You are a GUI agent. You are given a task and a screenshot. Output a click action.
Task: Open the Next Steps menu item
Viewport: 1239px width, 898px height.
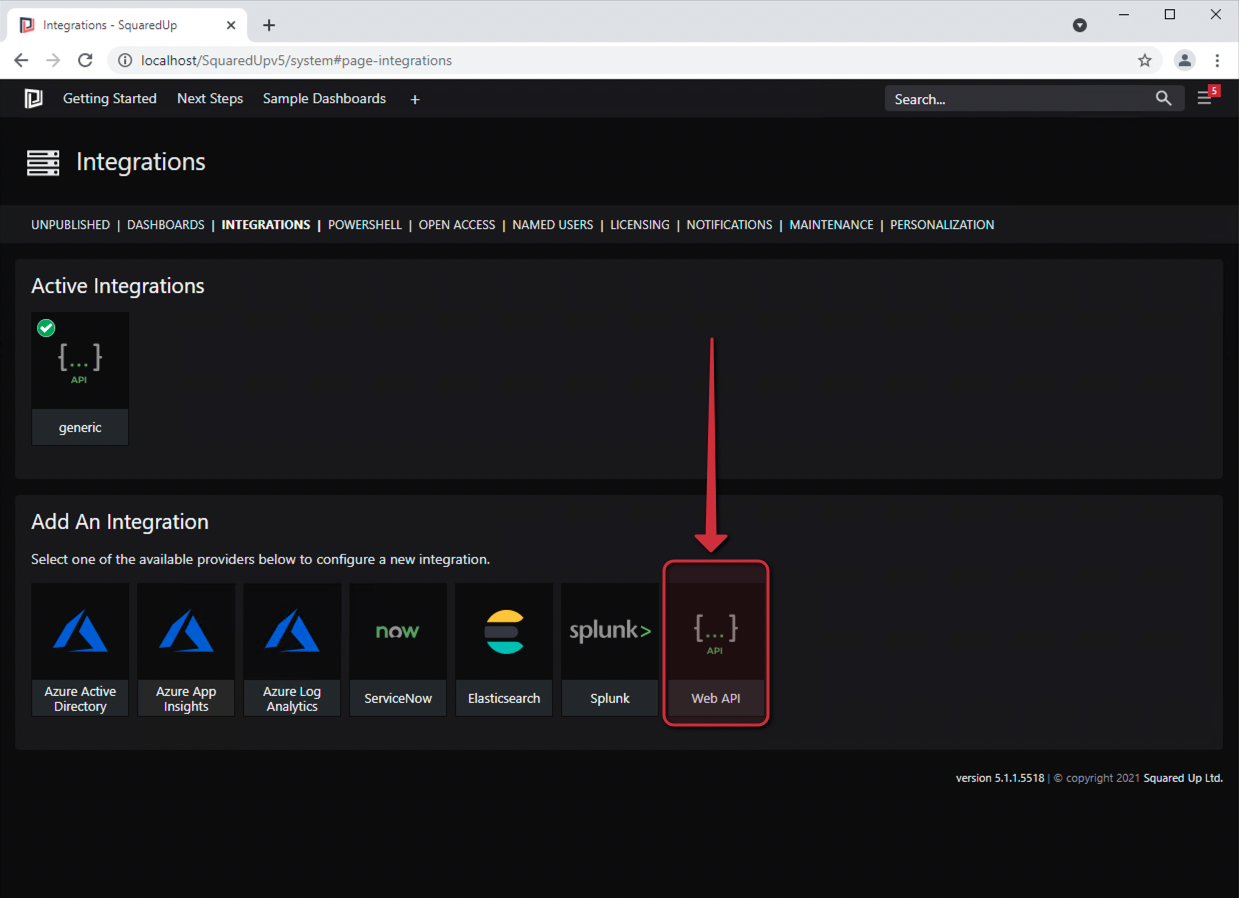pos(210,98)
